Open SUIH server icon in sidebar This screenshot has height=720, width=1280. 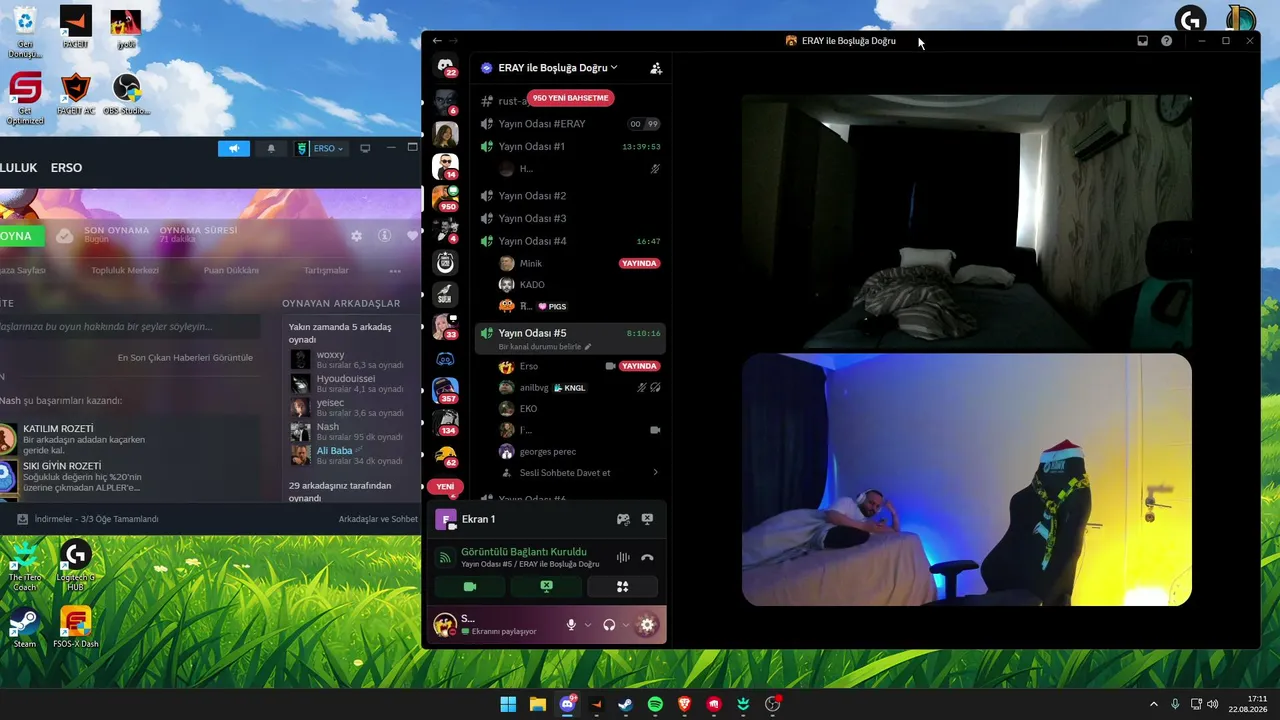[x=445, y=294]
